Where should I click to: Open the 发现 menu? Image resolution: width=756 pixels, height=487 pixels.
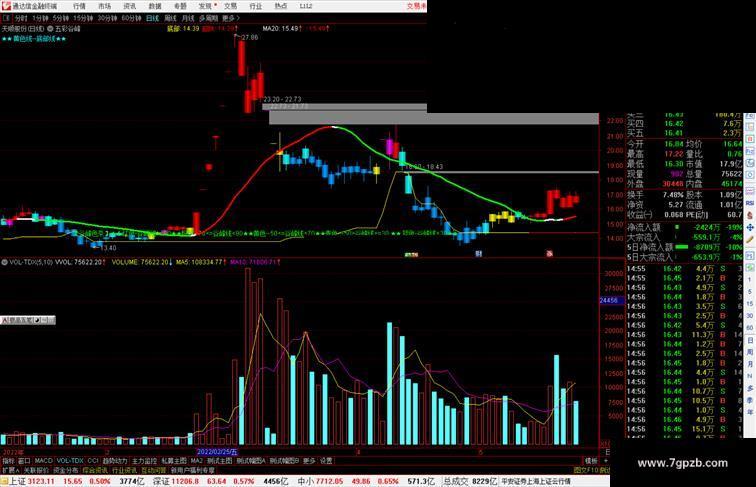pyautogui.click(x=205, y=6)
